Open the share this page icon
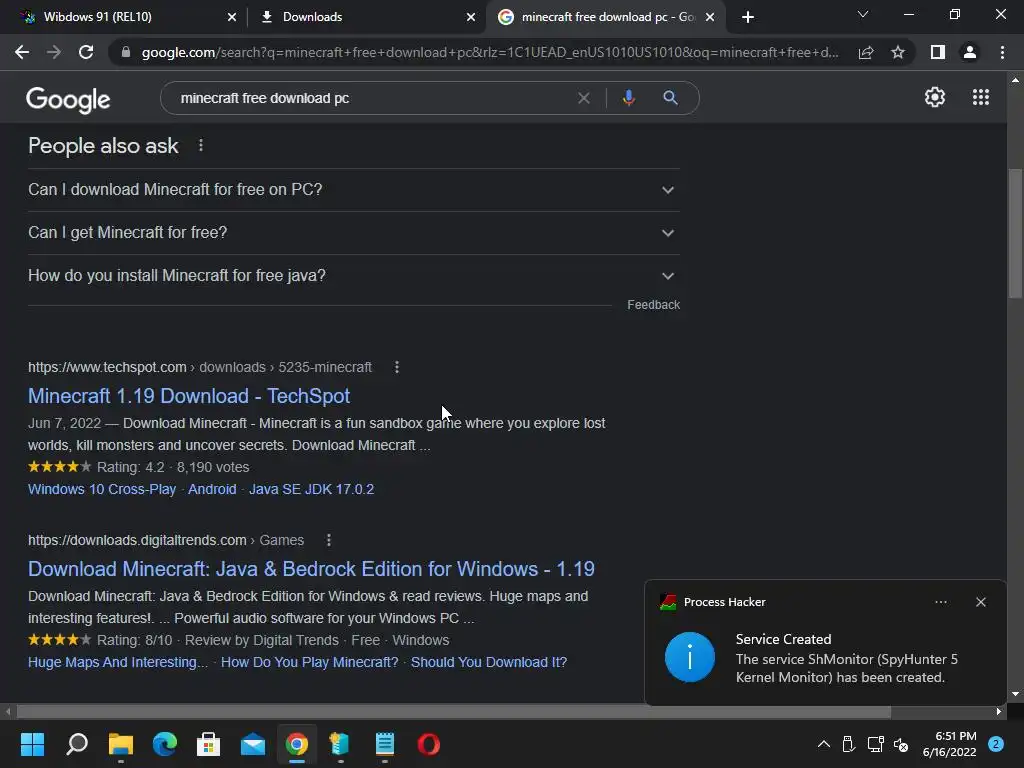The image size is (1024, 768). click(866, 52)
